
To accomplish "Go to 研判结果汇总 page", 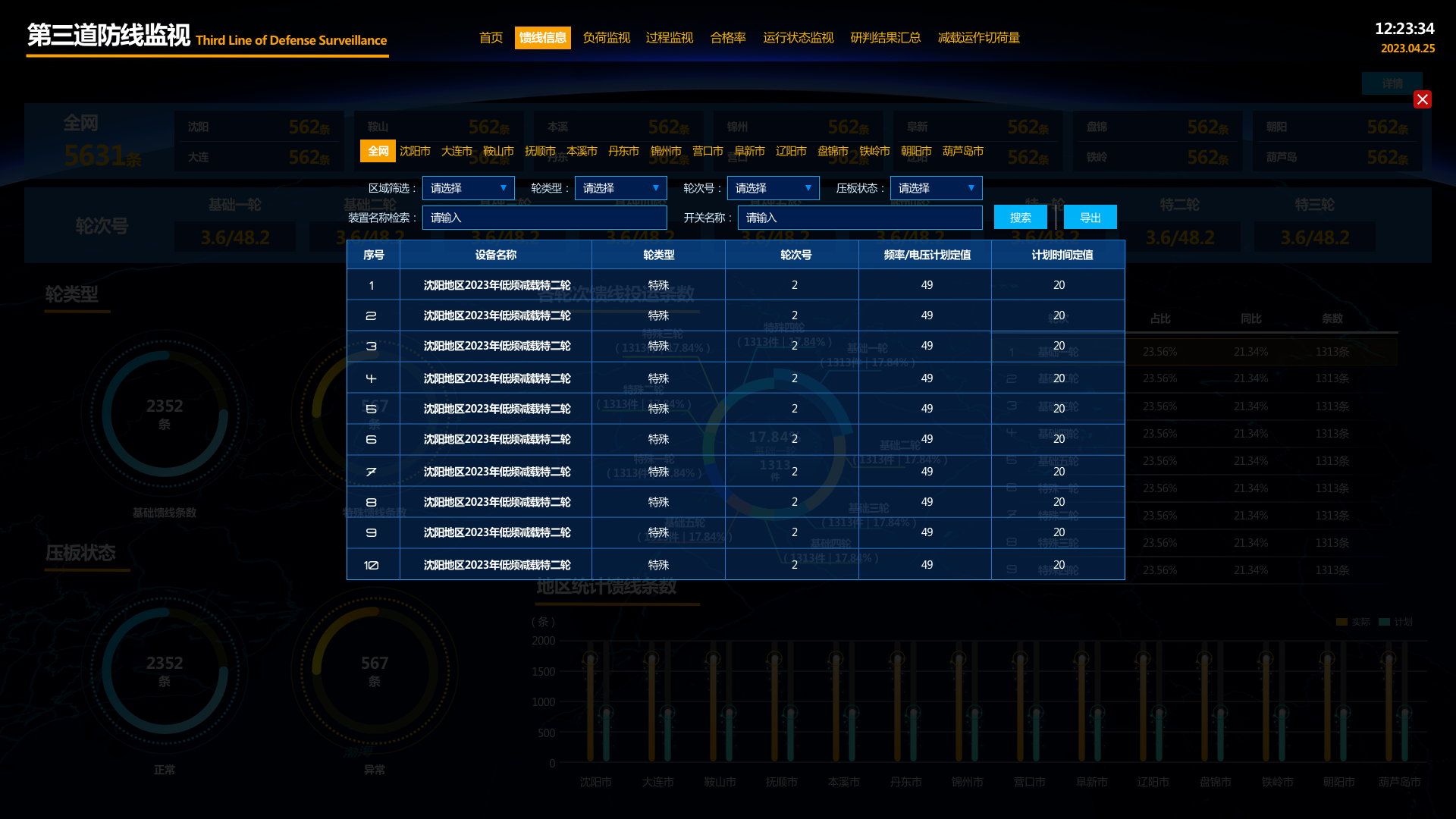I will point(885,38).
